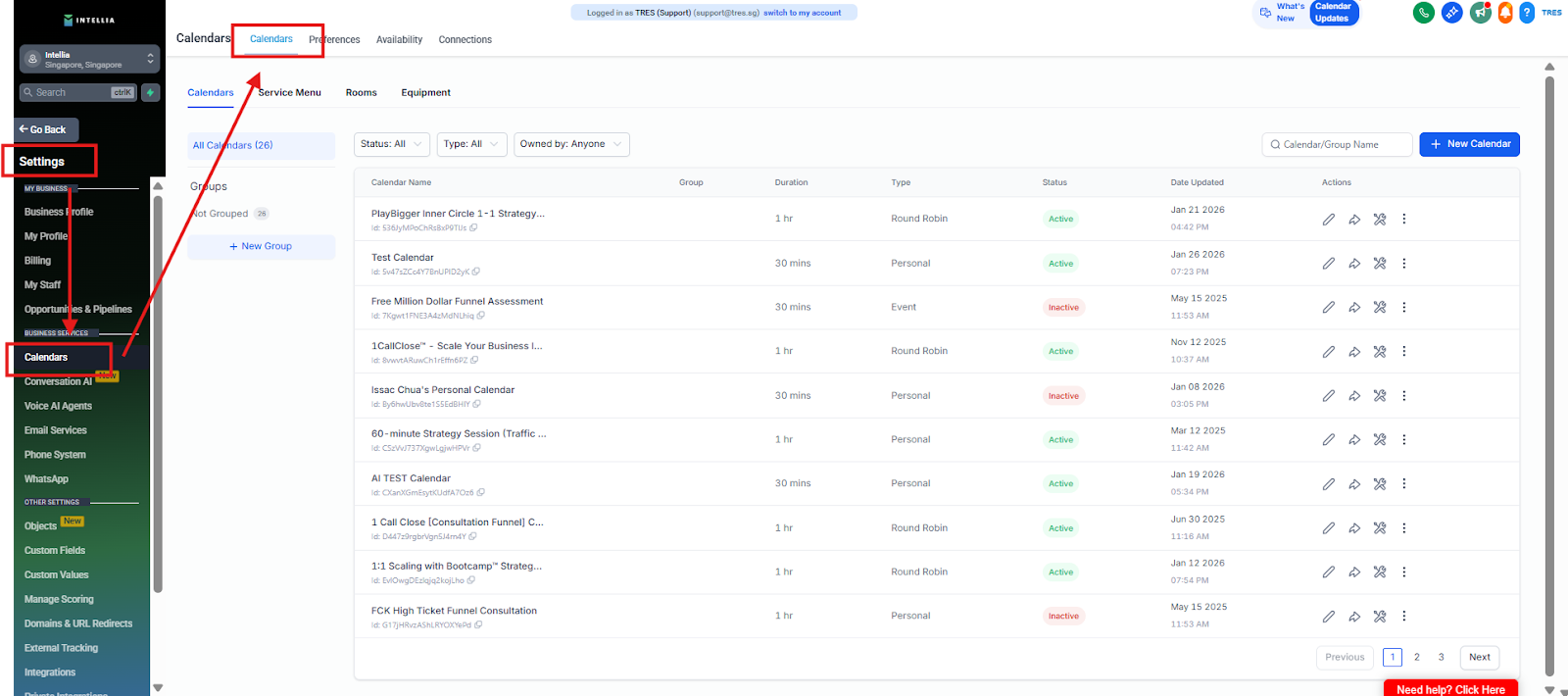Select the Not Grouped group
This screenshot has width=1568, height=696.
pos(229,214)
